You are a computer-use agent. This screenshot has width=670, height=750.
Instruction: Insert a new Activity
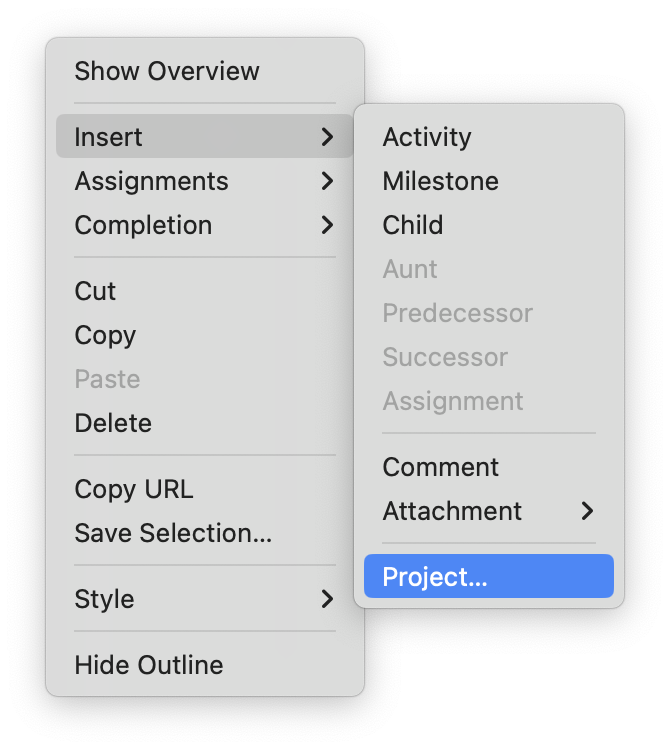427,137
